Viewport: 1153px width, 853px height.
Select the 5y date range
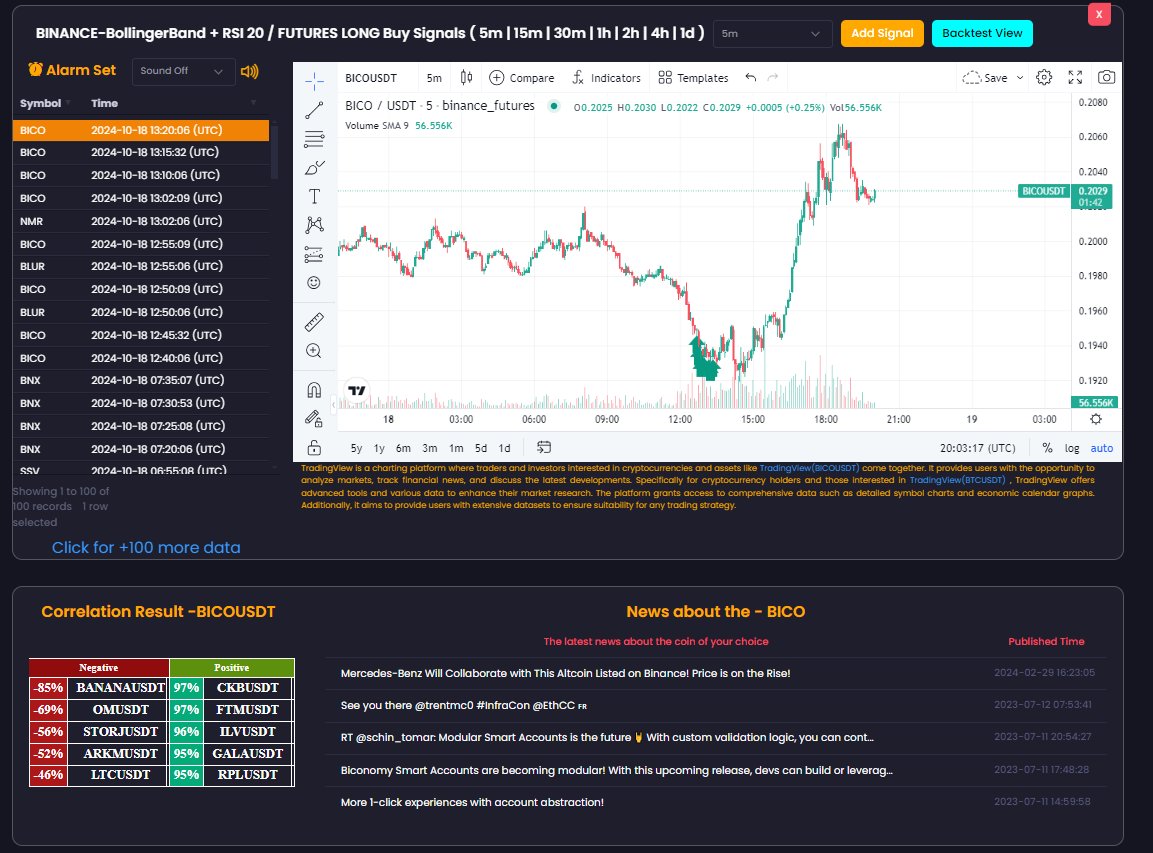(357, 448)
